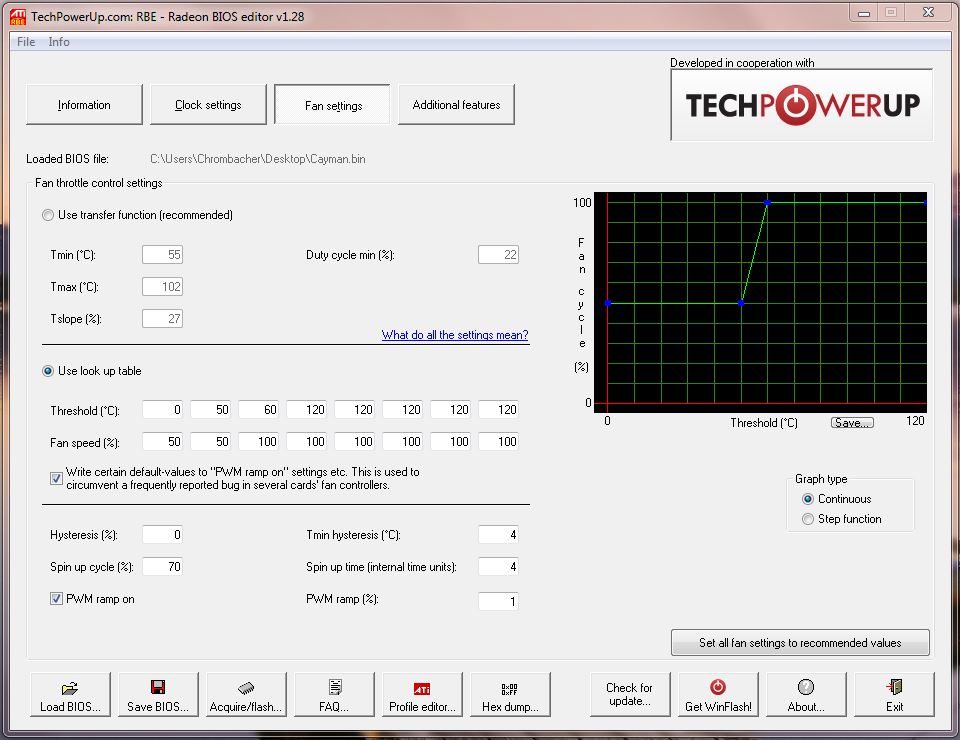The image size is (960, 740).
Task: Click Get WinFlash power icon button
Action: point(718,694)
